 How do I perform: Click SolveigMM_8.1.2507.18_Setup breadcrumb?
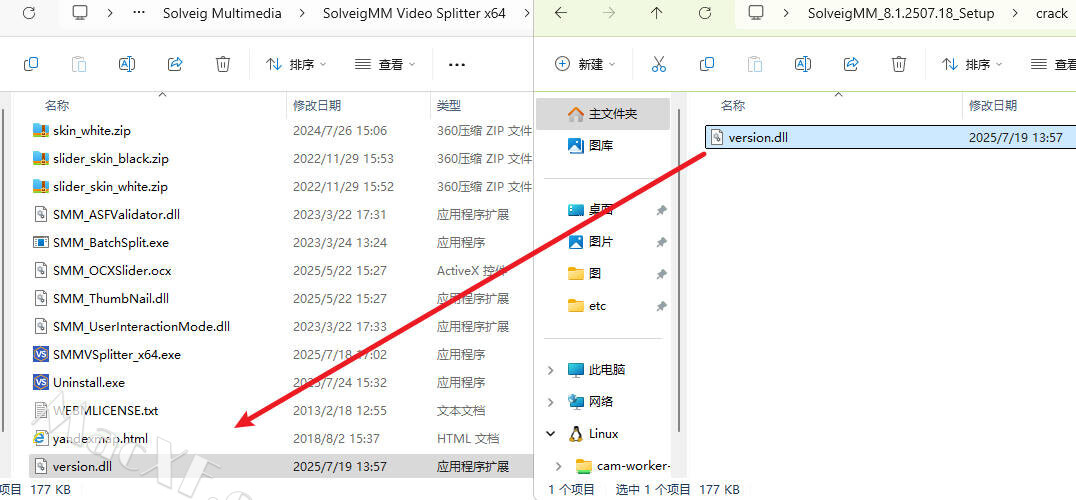pos(901,13)
